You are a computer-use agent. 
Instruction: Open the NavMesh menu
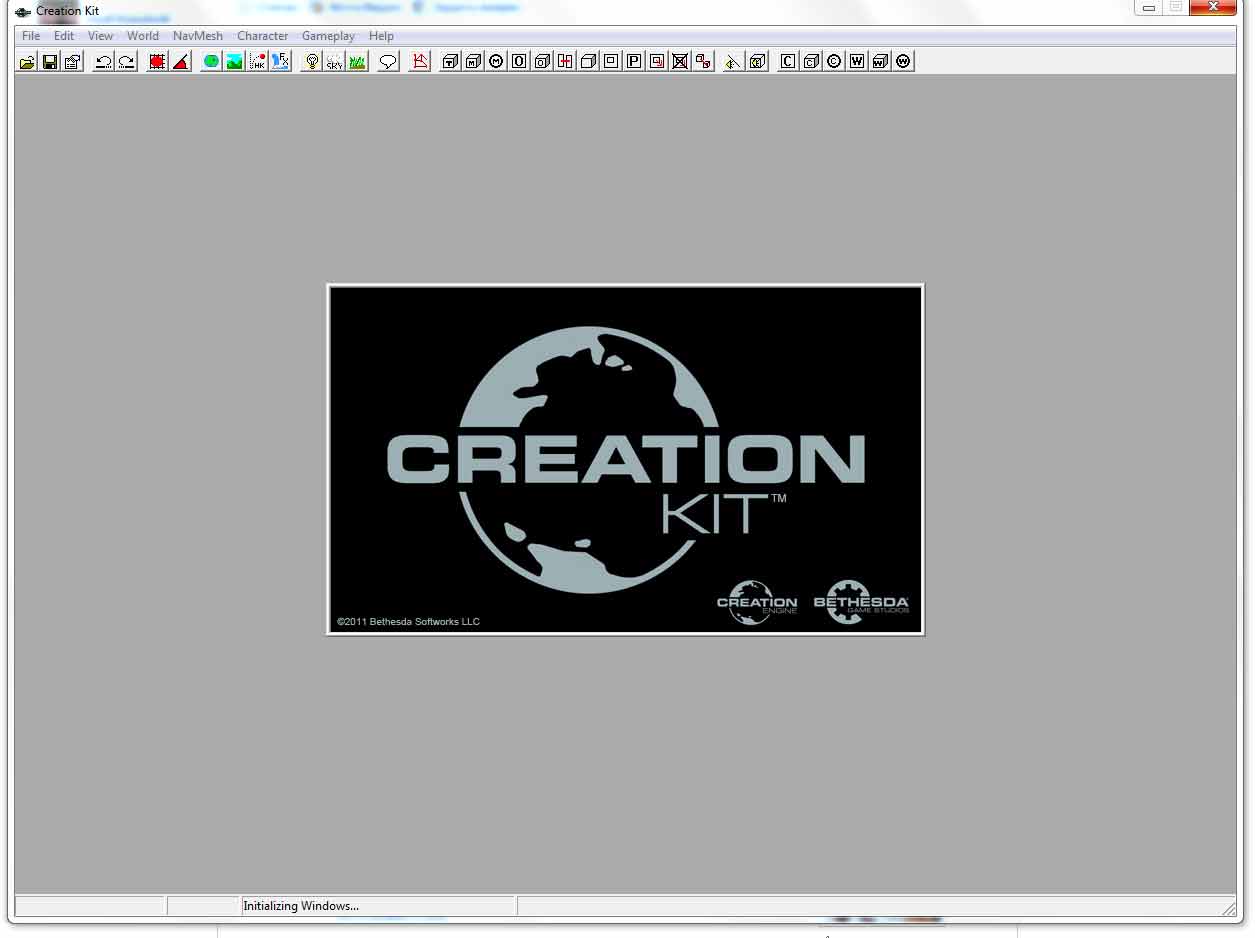[x=198, y=36]
